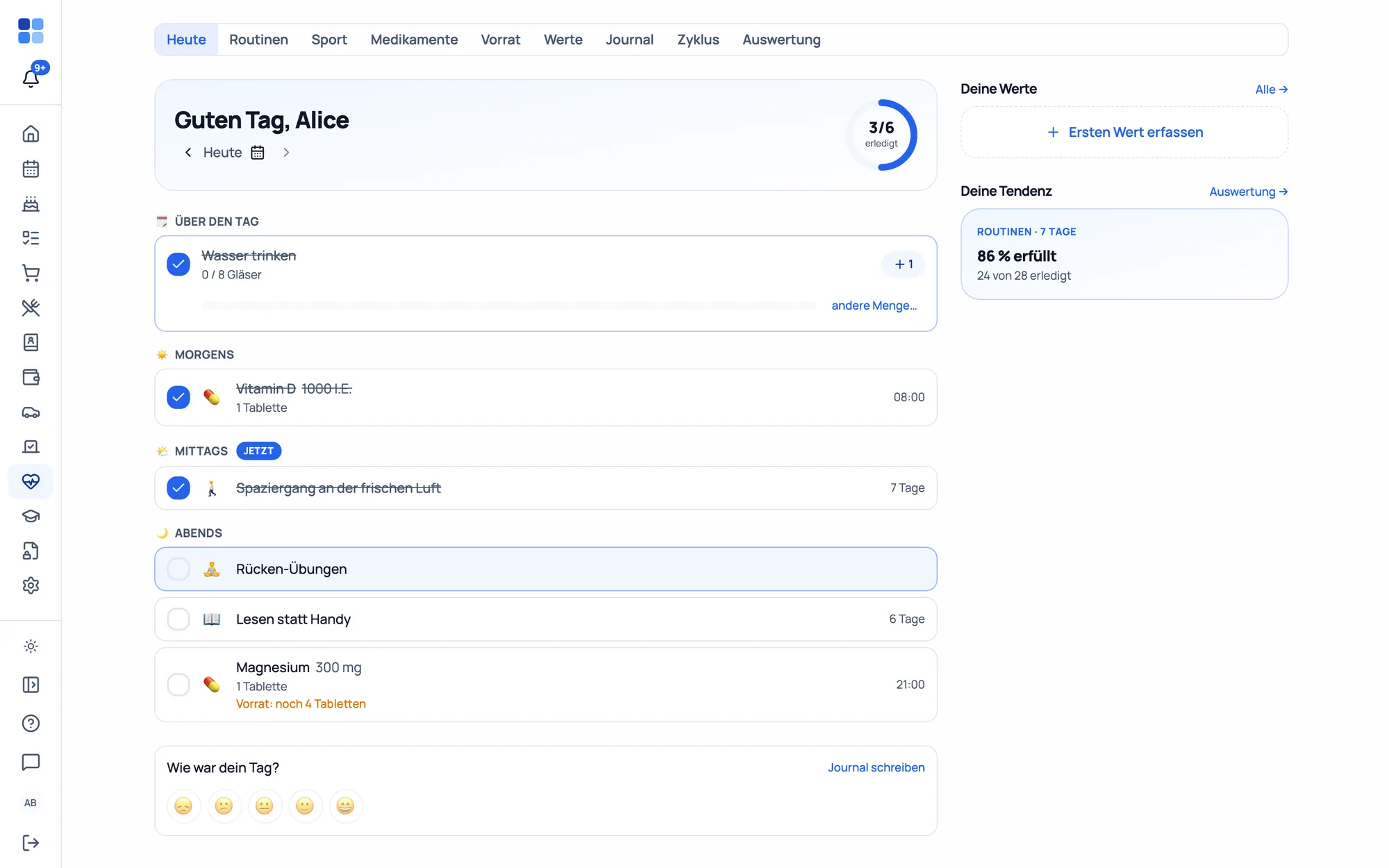Switch to the Routinen tab

coord(258,40)
